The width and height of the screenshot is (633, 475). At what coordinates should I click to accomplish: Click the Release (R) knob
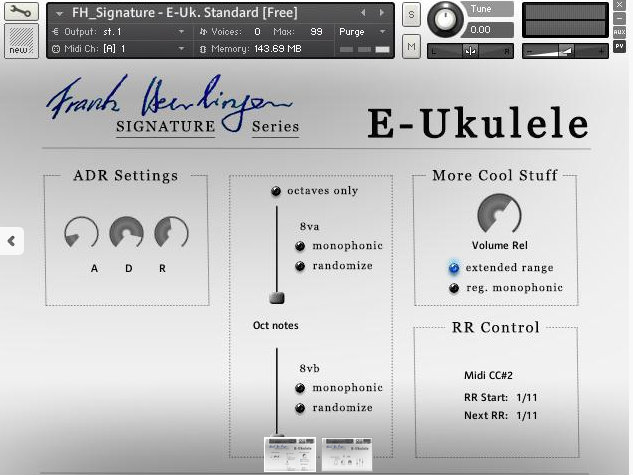point(172,233)
